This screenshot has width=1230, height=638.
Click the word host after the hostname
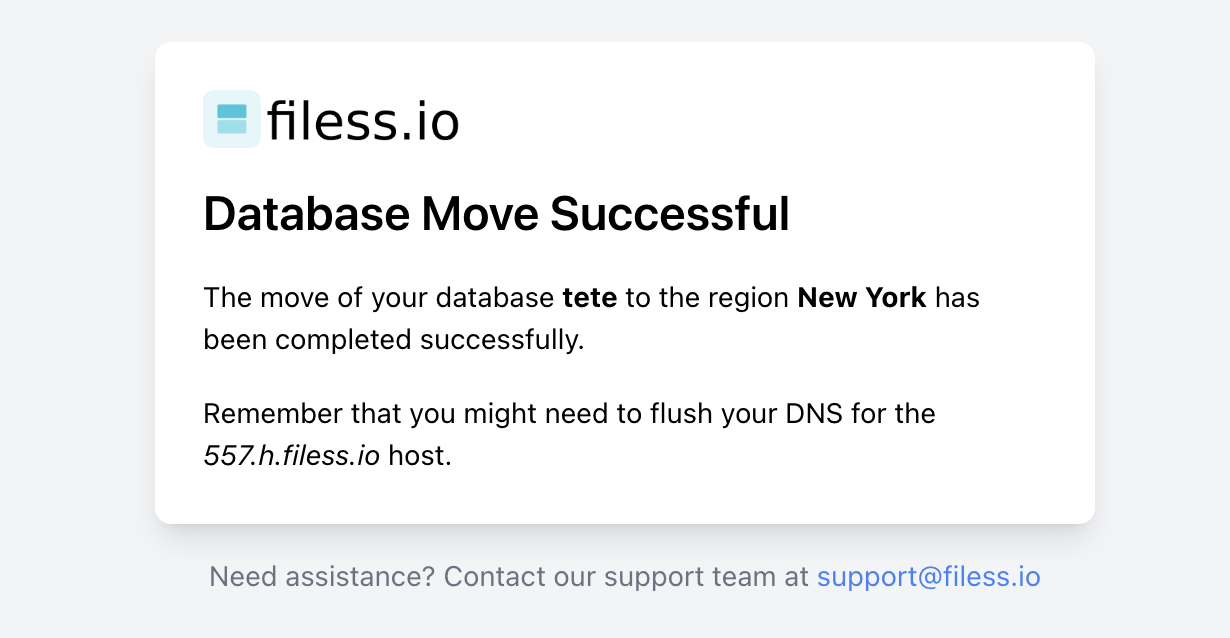(420, 456)
